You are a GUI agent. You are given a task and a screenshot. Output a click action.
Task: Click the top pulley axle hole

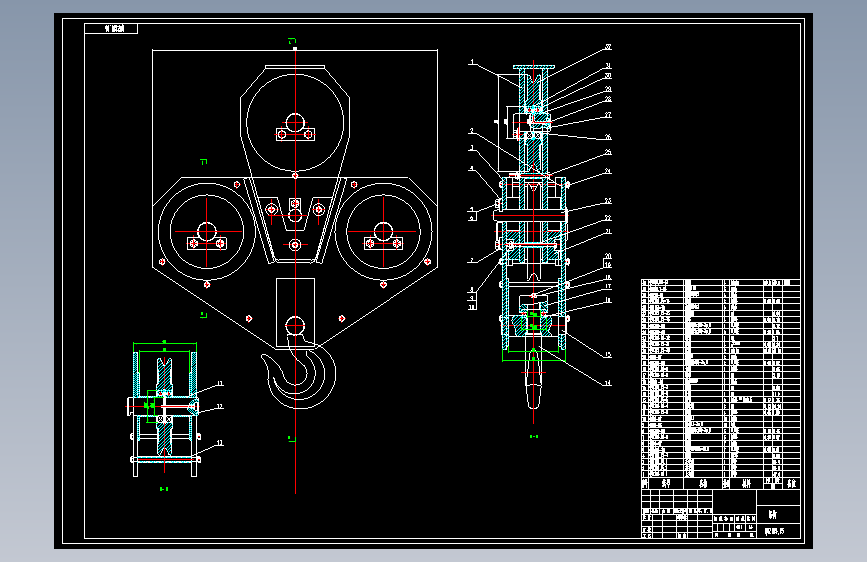tap(295, 122)
